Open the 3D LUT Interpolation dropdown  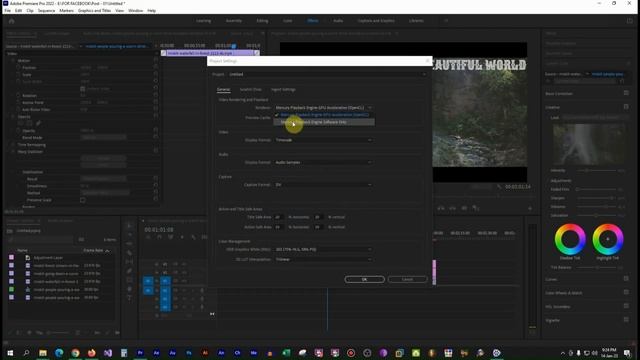[x=324, y=259]
